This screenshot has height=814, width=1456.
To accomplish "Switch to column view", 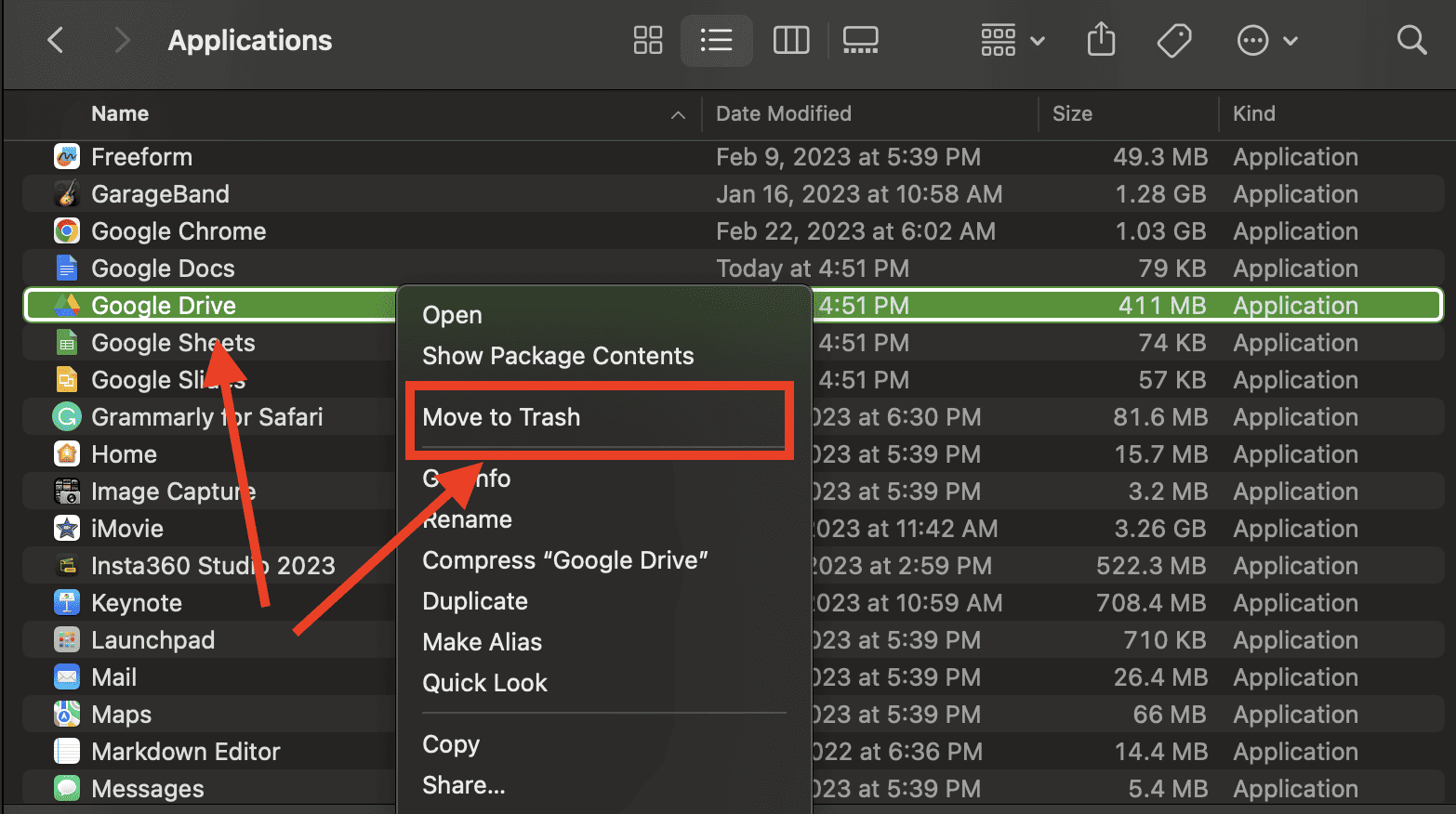I will point(790,41).
